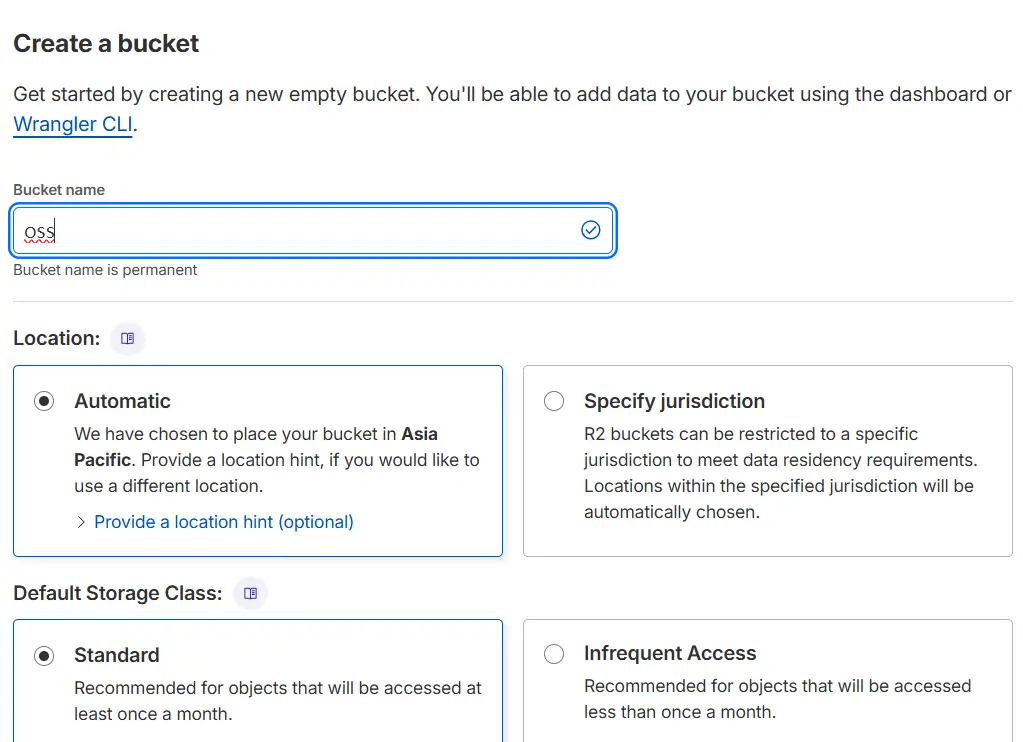
Task: Click the "Bucket name" field label
Action: (x=59, y=190)
